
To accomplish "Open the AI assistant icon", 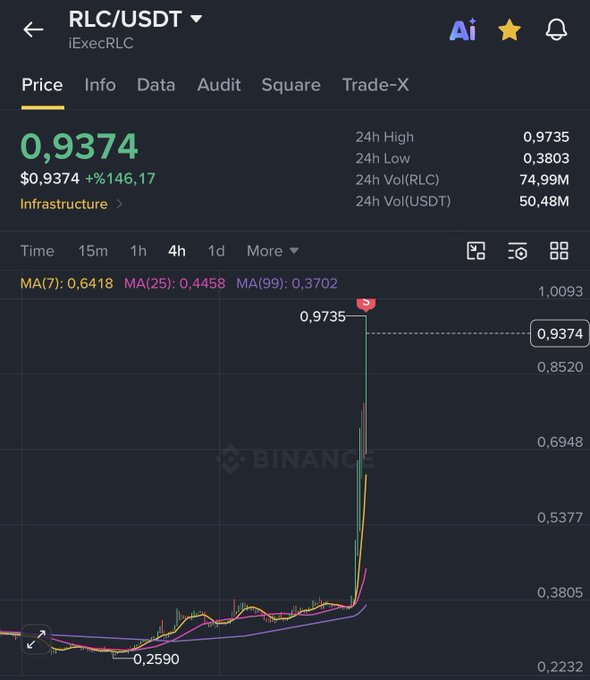I will (x=463, y=30).
